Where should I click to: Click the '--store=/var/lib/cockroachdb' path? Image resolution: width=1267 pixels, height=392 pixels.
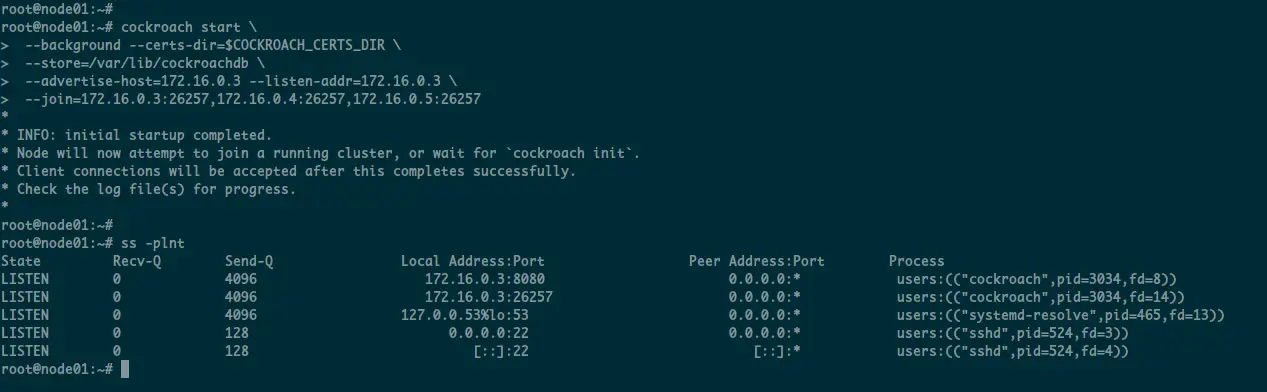137,63
